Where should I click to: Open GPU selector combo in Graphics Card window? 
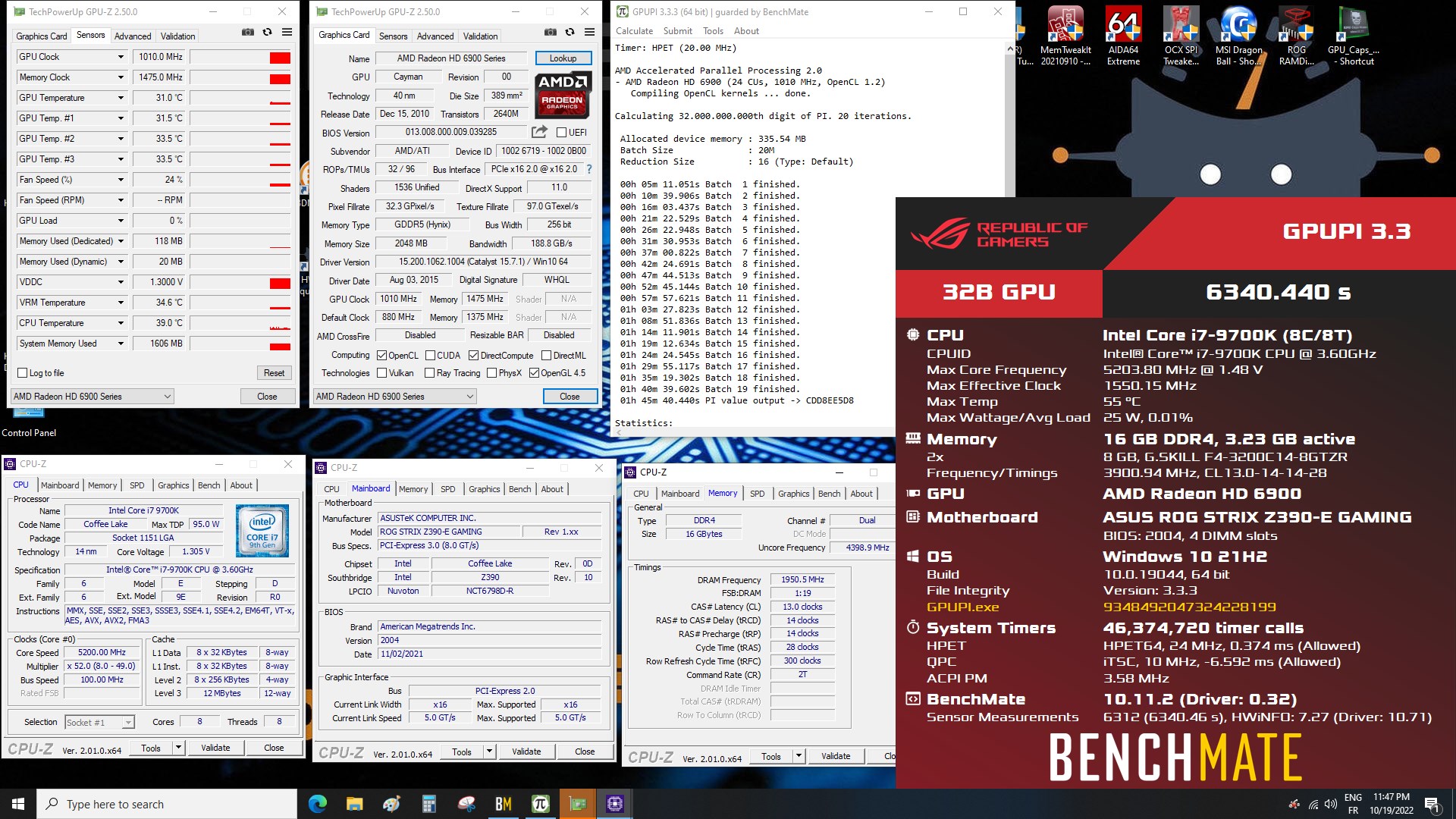[395, 397]
